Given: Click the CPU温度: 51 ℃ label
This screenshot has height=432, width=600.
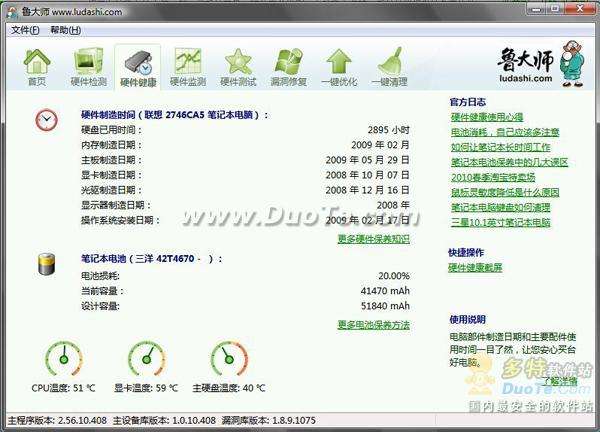Looking at the screenshot, I should 63,388.
